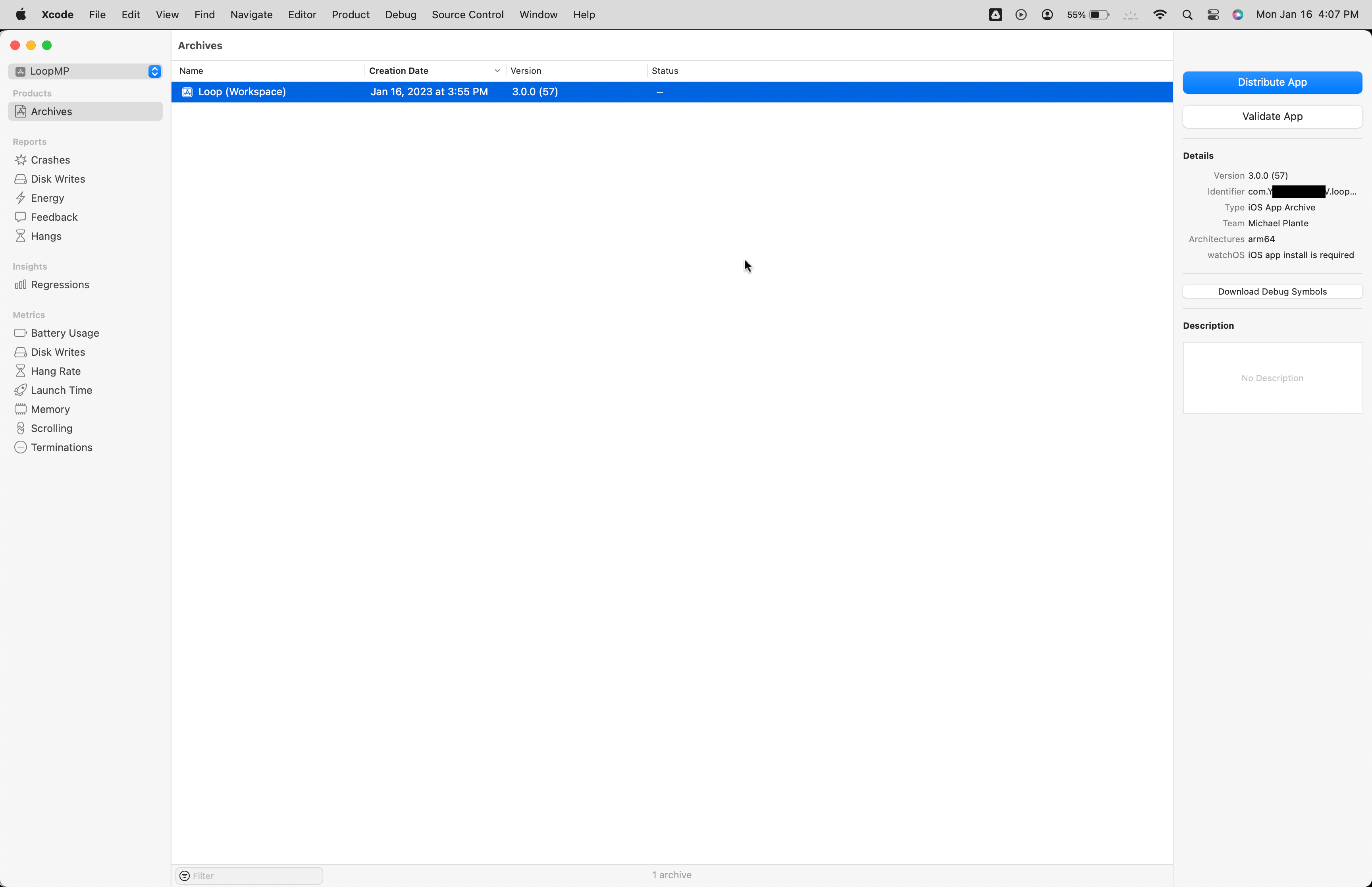Click the Validate App button
Image resolution: width=1372 pixels, height=887 pixels.
click(x=1272, y=116)
